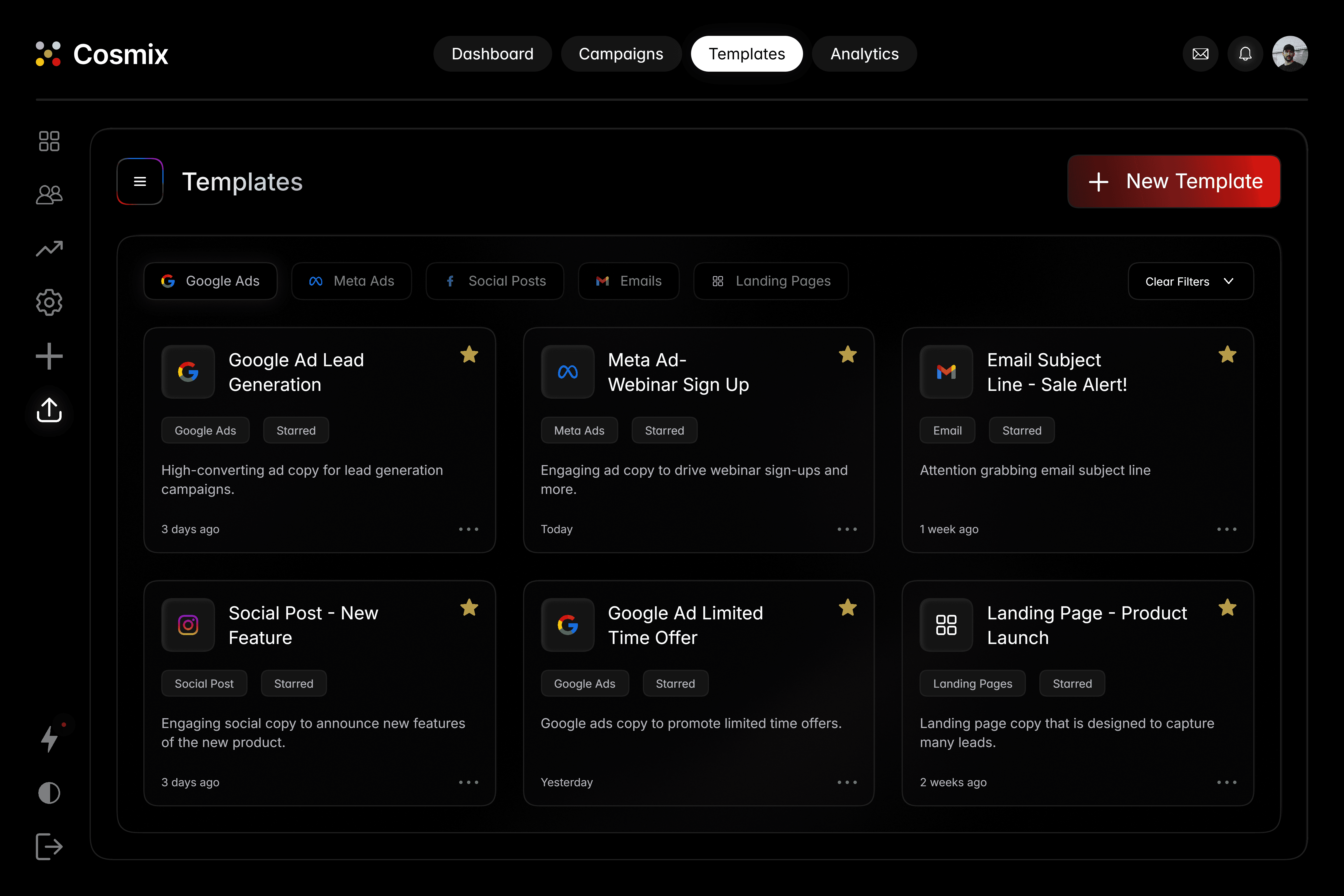Viewport: 1344px width, 896px height.
Task: Toggle the star on Social Post - New Feature
Action: [x=469, y=607]
